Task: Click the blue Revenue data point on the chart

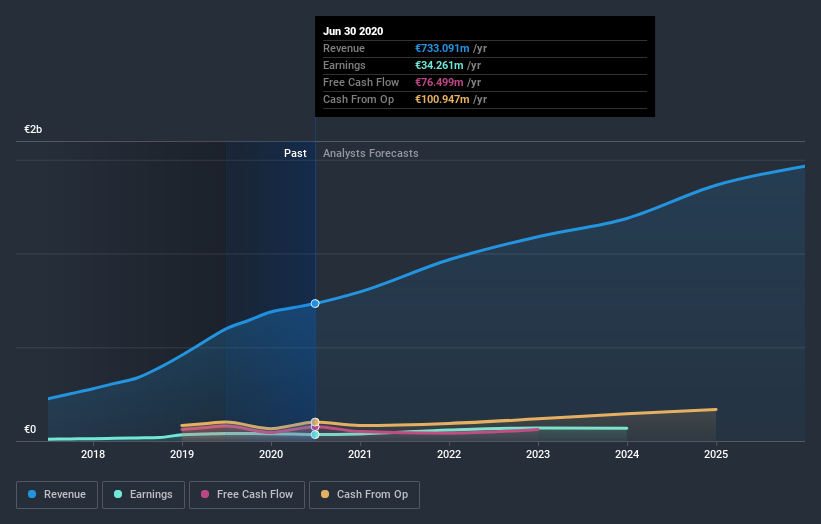Action: tap(315, 304)
